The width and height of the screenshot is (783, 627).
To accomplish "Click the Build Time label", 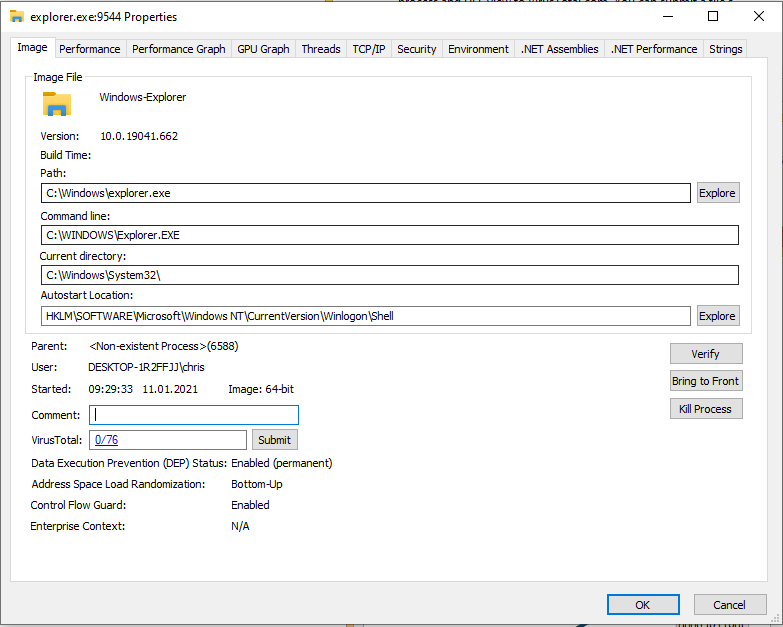I will pyautogui.click(x=65, y=155).
